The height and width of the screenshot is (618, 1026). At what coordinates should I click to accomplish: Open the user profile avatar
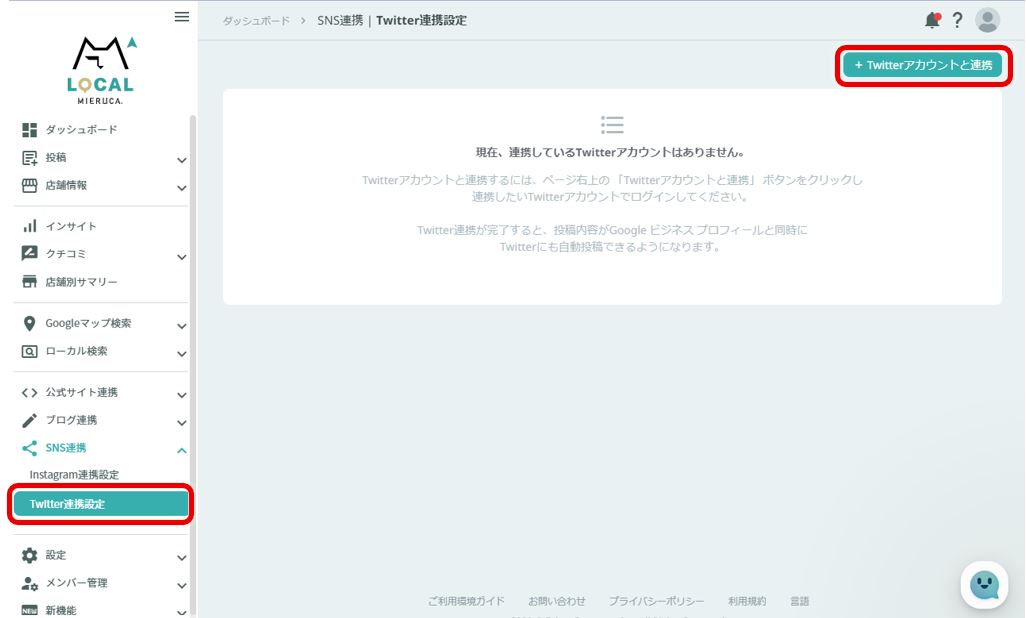pyautogui.click(x=987, y=20)
